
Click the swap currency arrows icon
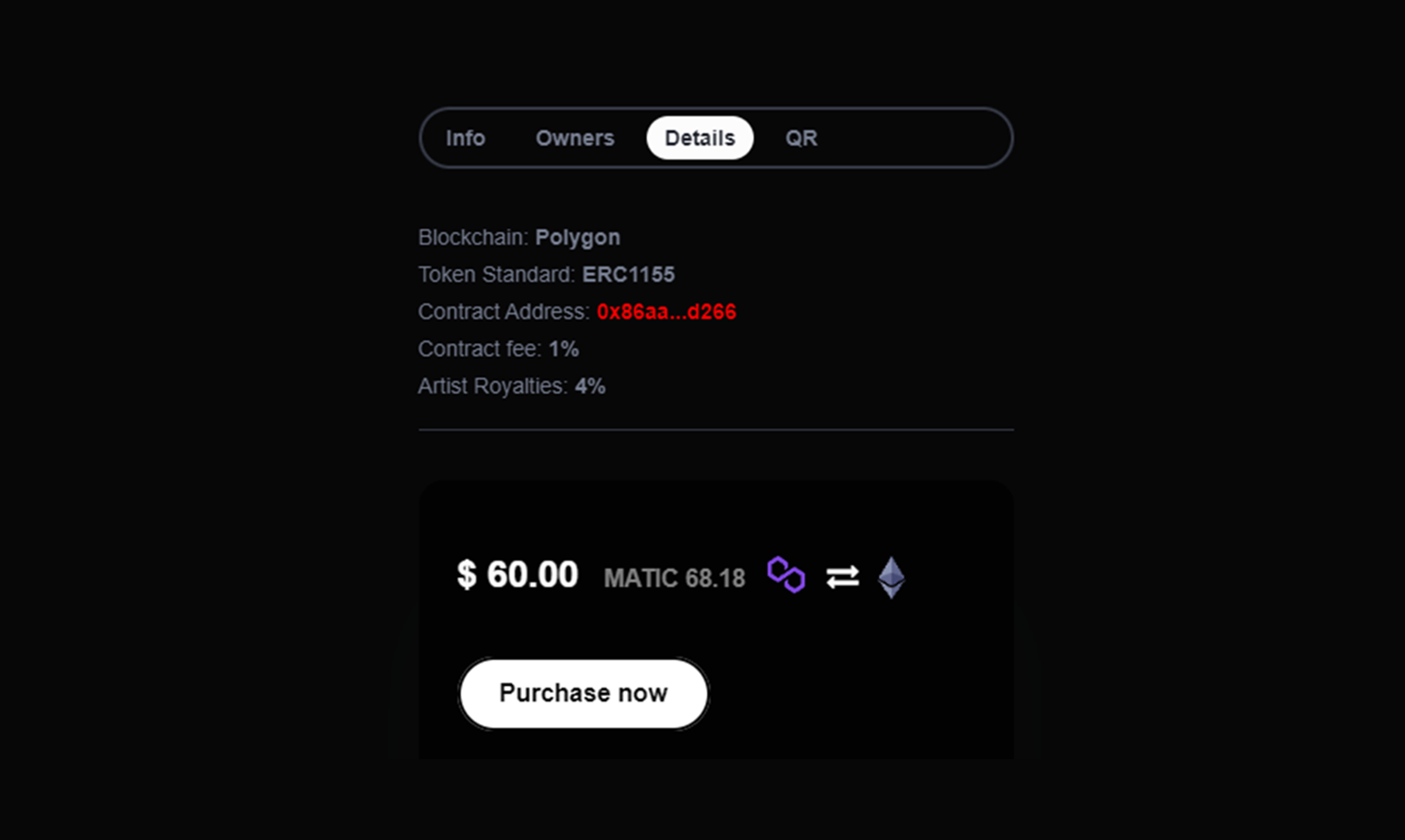click(842, 577)
